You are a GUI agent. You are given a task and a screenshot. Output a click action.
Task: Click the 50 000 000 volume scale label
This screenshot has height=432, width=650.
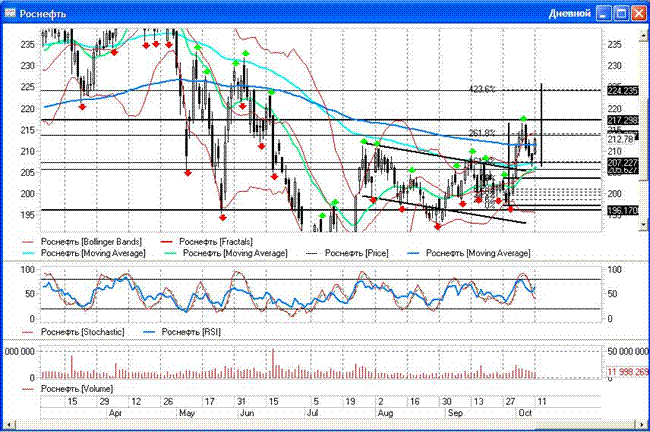pos(628,352)
